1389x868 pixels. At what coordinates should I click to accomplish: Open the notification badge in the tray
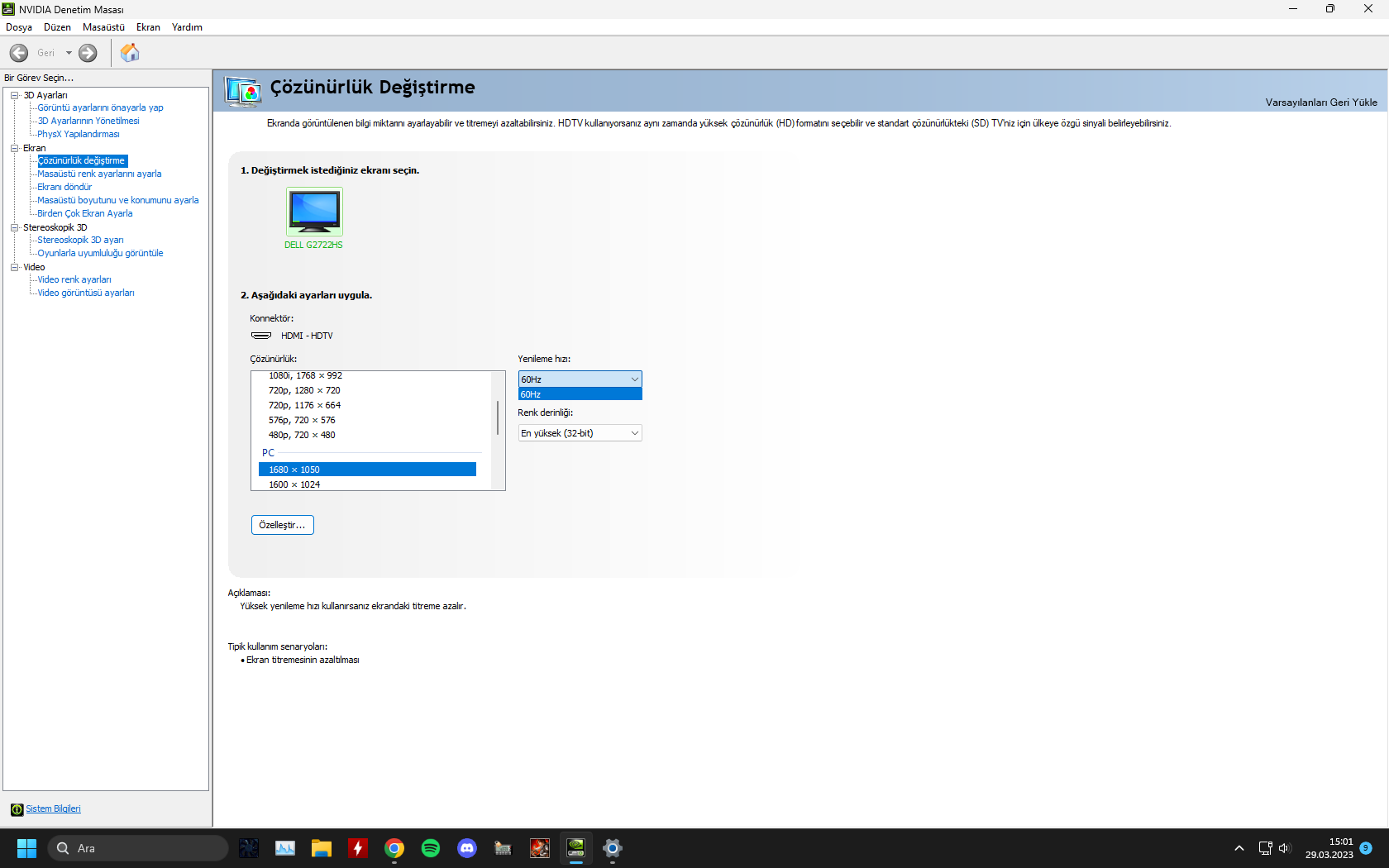1366,847
